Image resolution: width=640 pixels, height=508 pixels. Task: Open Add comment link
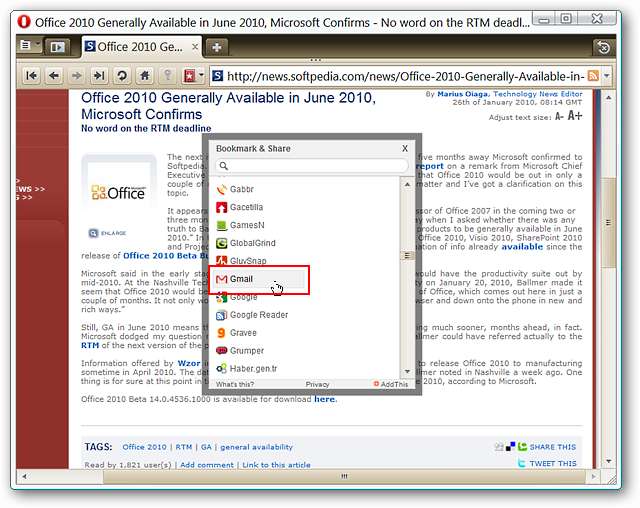pyautogui.click(x=207, y=465)
